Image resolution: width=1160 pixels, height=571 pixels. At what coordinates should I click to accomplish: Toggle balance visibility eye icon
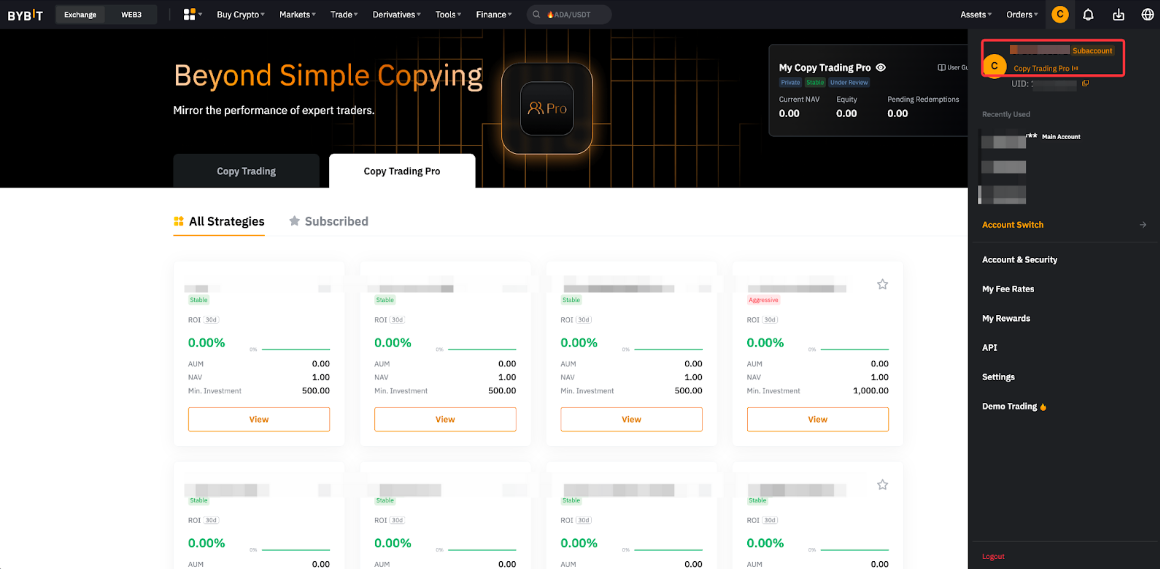click(x=881, y=68)
